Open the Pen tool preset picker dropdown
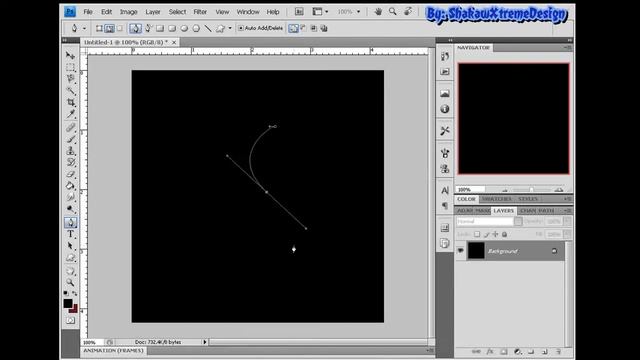The image size is (640, 360). [84, 29]
